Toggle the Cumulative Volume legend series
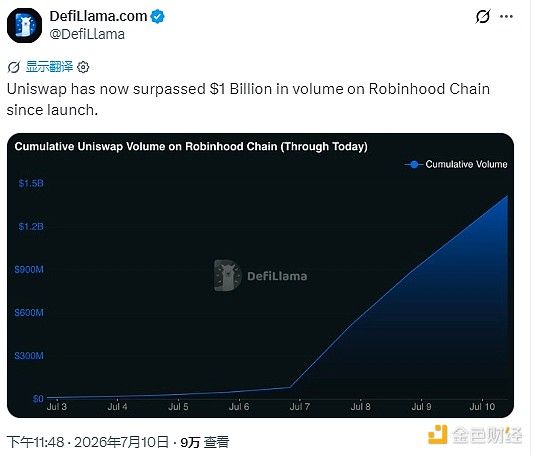This screenshot has width=533, height=455. click(456, 164)
